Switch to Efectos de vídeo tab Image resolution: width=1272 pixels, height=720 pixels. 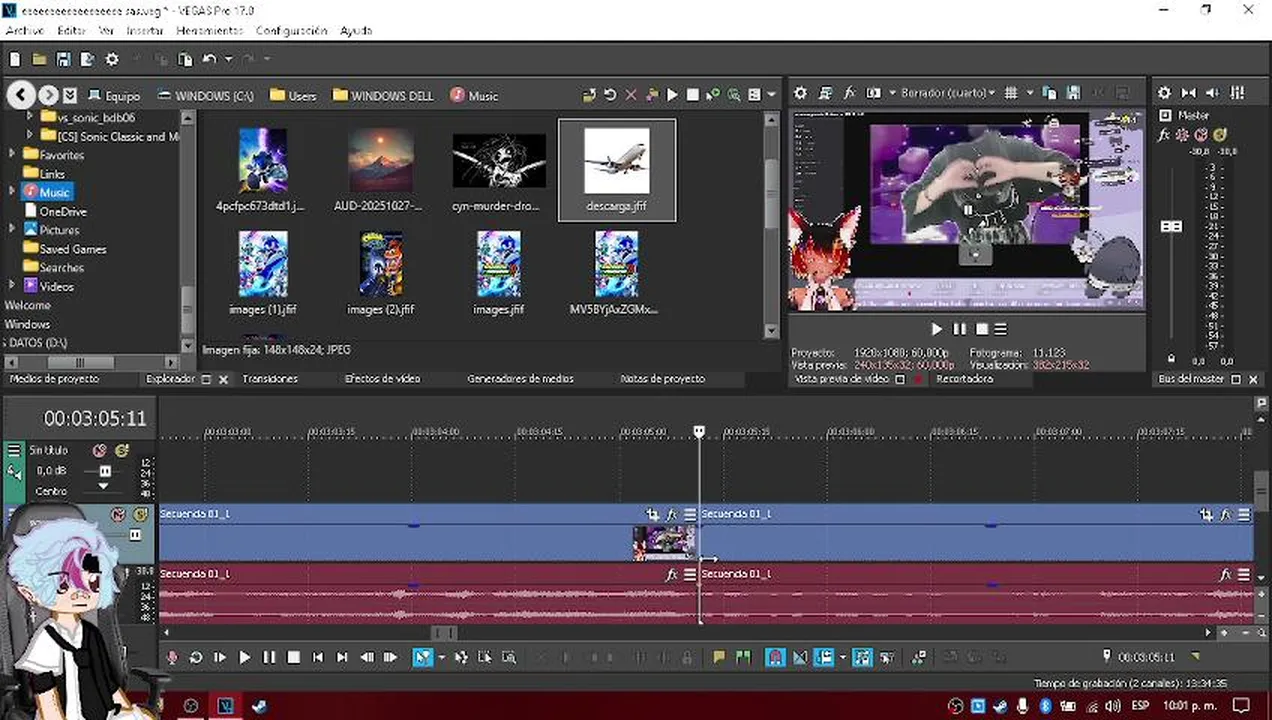click(x=382, y=379)
